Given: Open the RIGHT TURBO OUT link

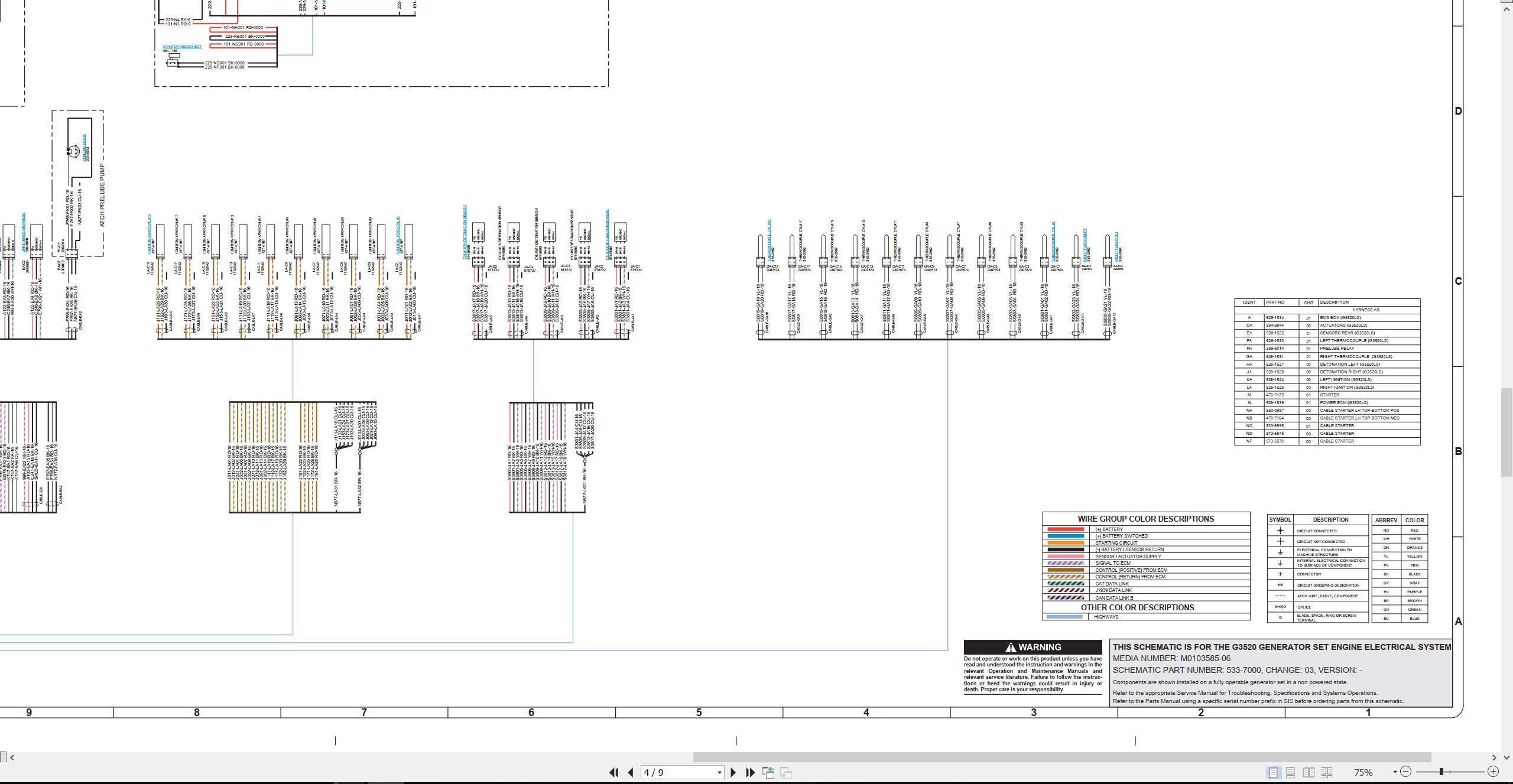Looking at the screenshot, I should click(1116, 248).
